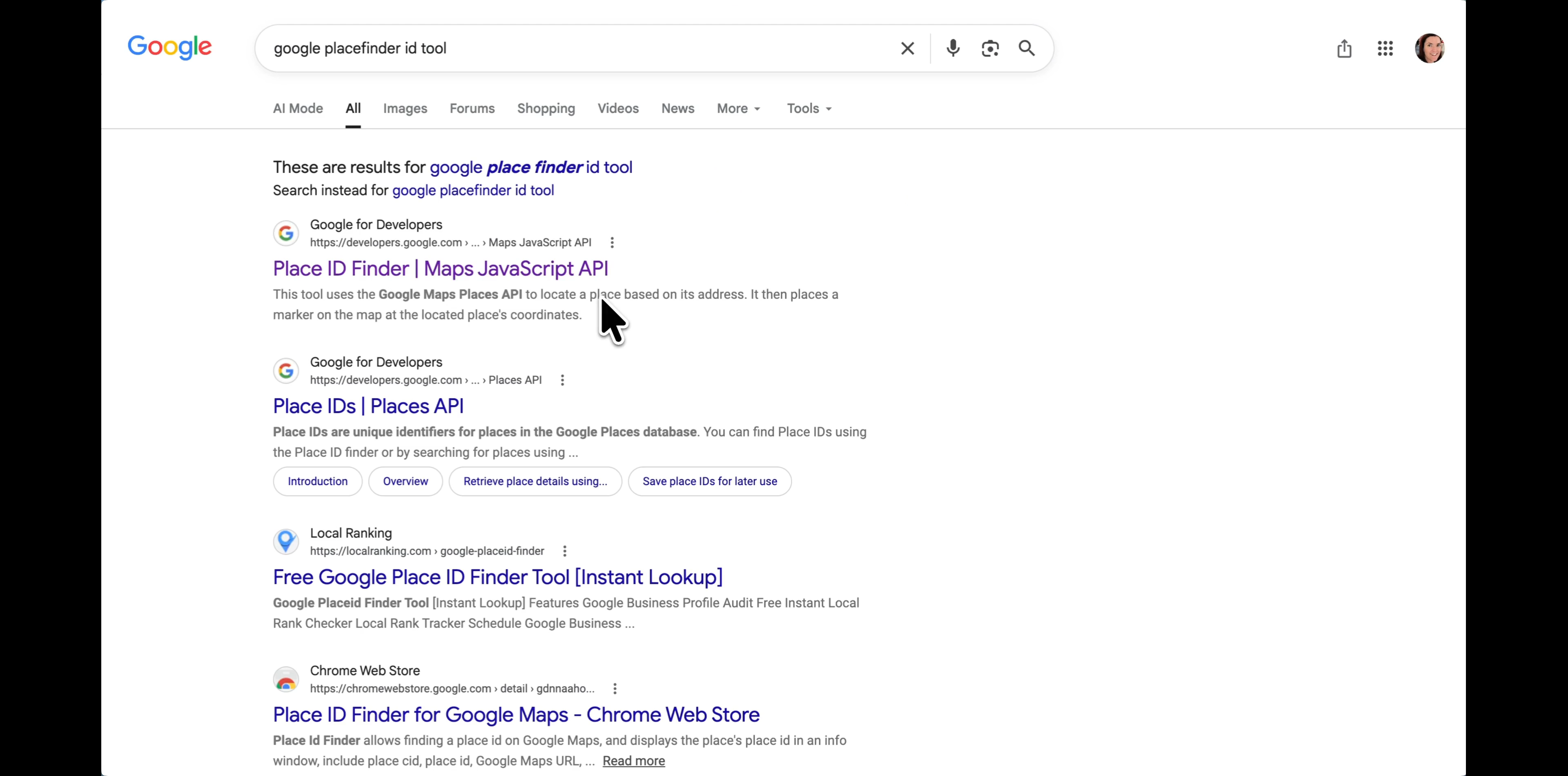Switch to Videos tab

point(618,108)
